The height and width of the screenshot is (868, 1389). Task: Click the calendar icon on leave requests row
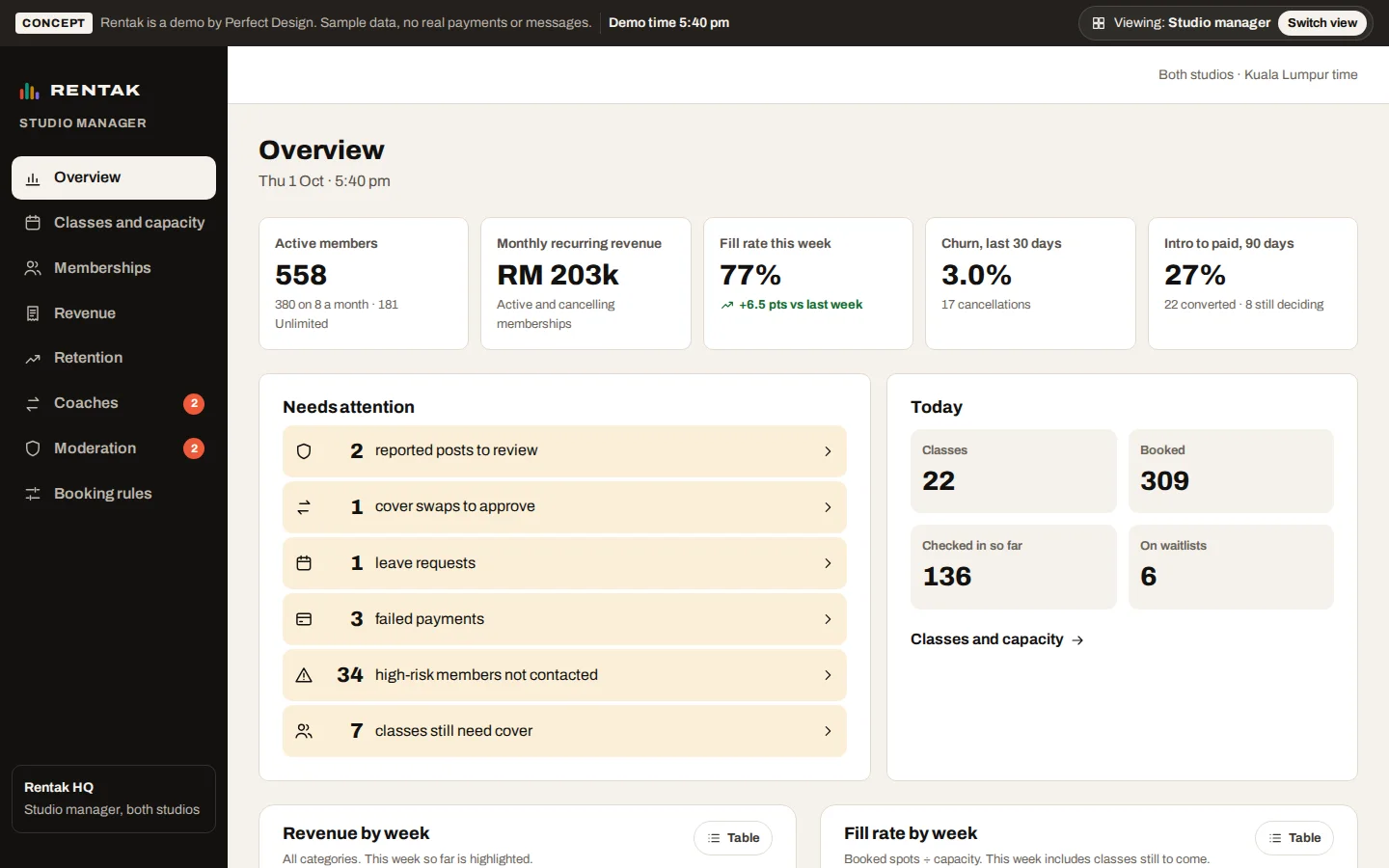[x=304, y=563]
